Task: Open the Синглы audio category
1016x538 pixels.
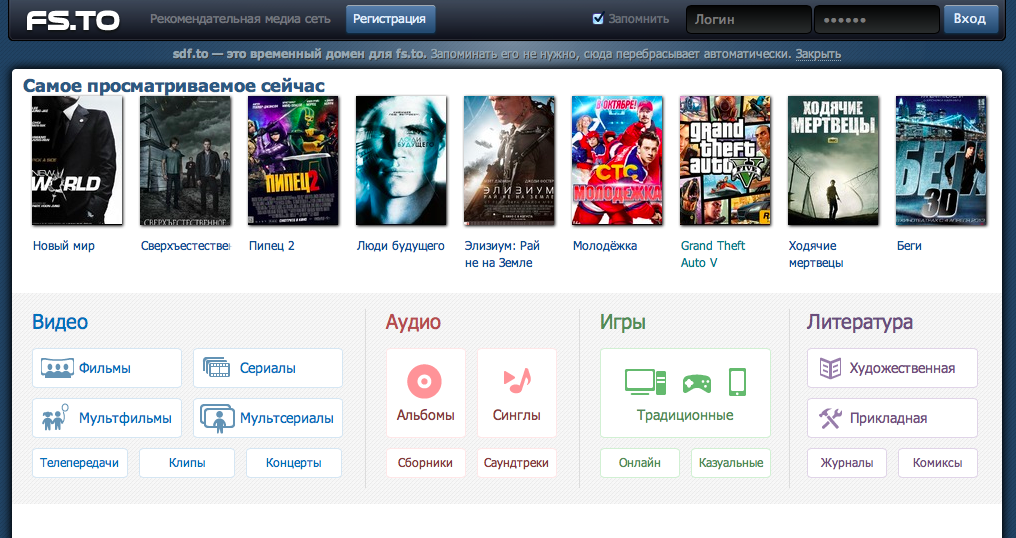Action: (x=516, y=393)
